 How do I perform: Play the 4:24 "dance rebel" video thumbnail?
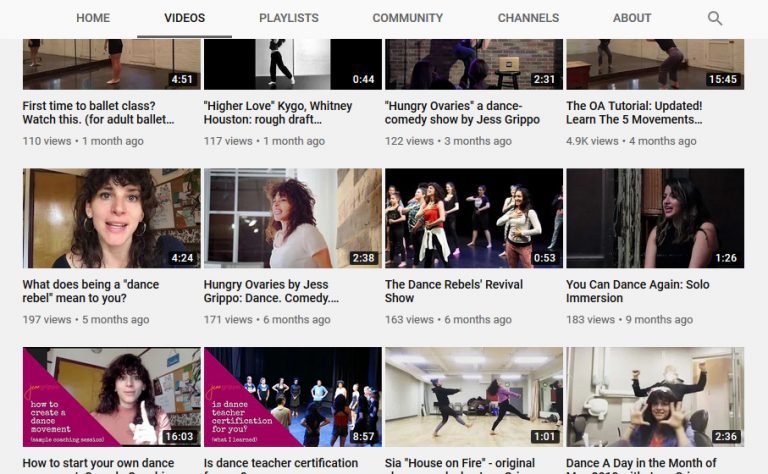(111, 218)
